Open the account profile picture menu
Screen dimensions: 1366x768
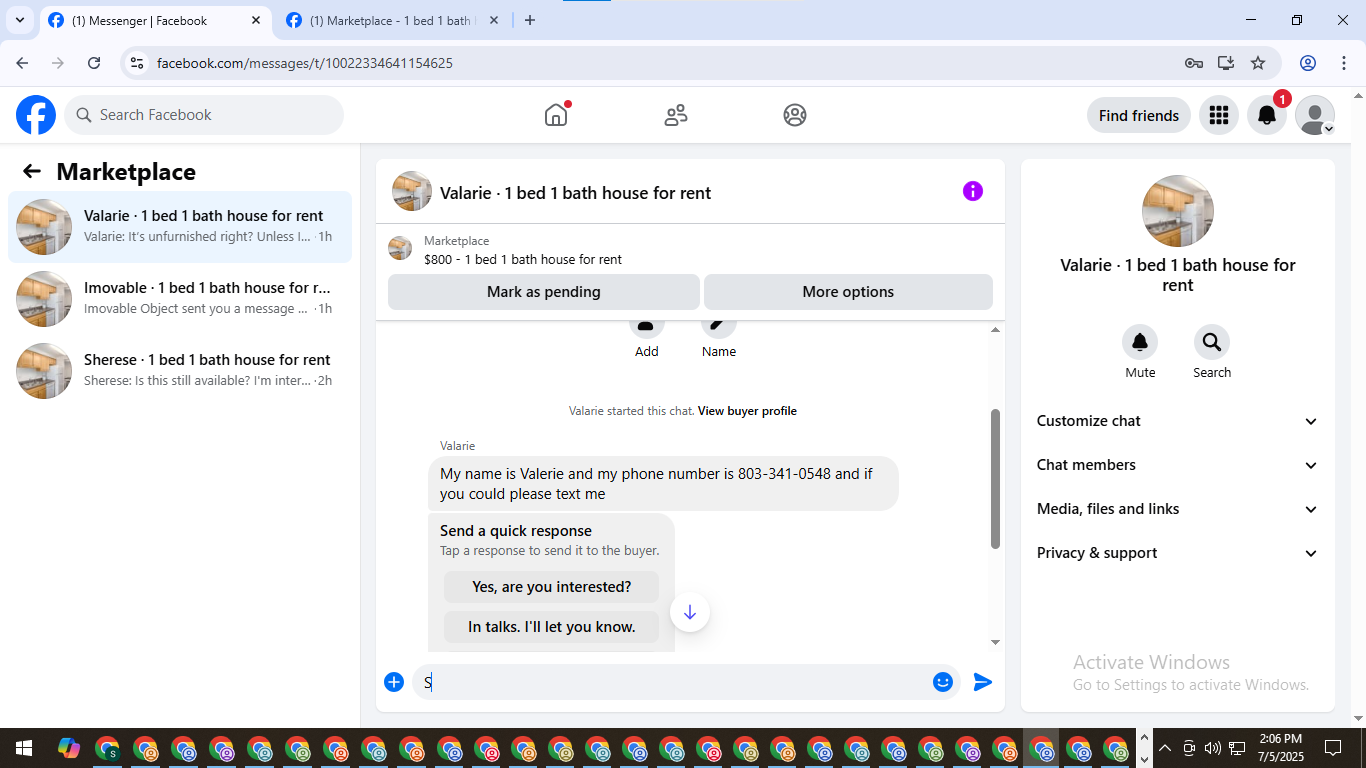tap(1315, 115)
